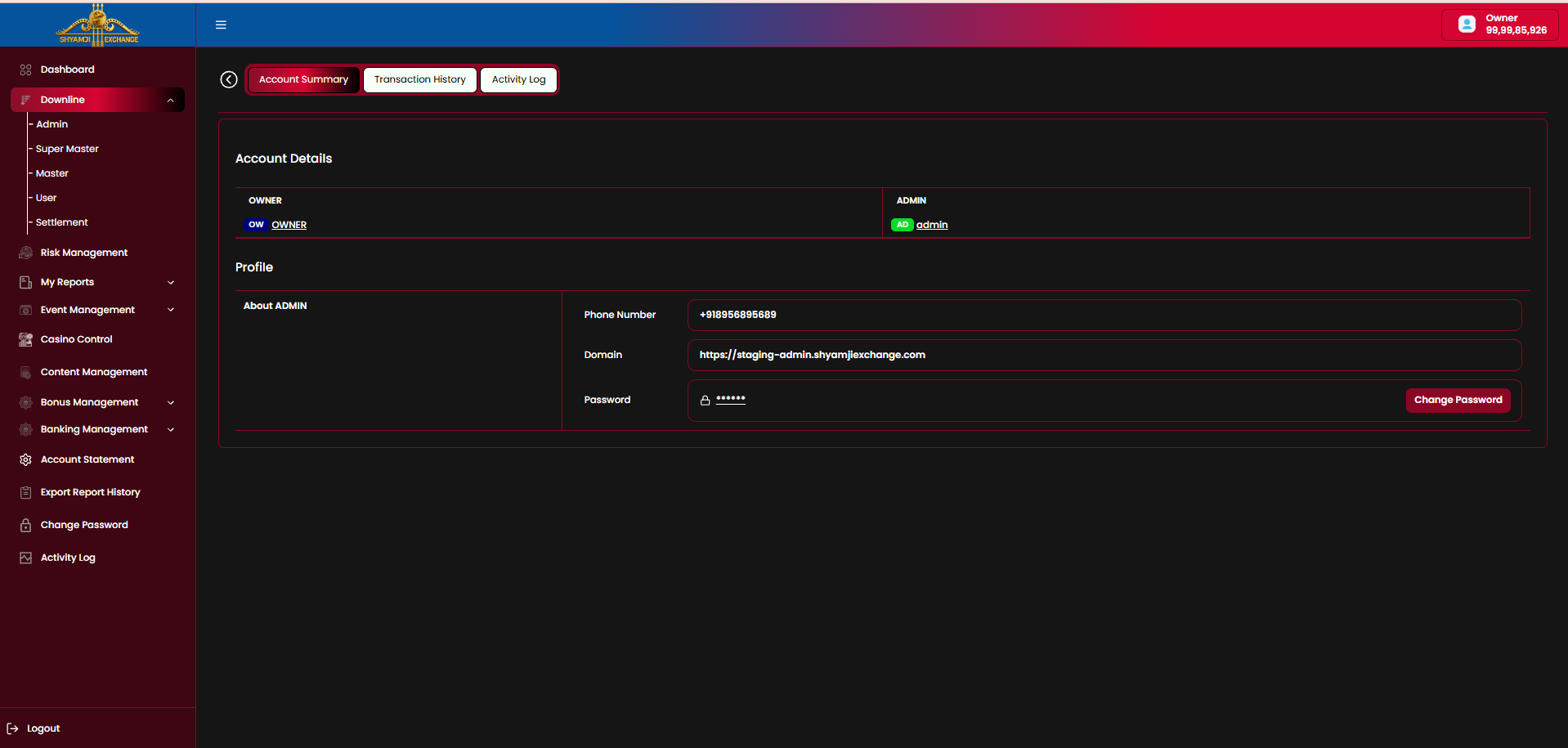The width and height of the screenshot is (1568, 748).
Task: Click the Account Details heading
Action: pyautogui.click(x=284, y=159)
